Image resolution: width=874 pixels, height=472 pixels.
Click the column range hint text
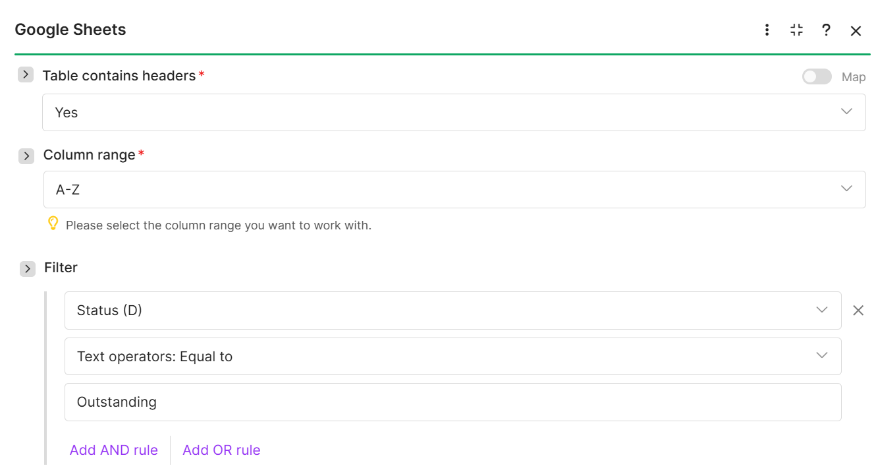coord(218,226)
